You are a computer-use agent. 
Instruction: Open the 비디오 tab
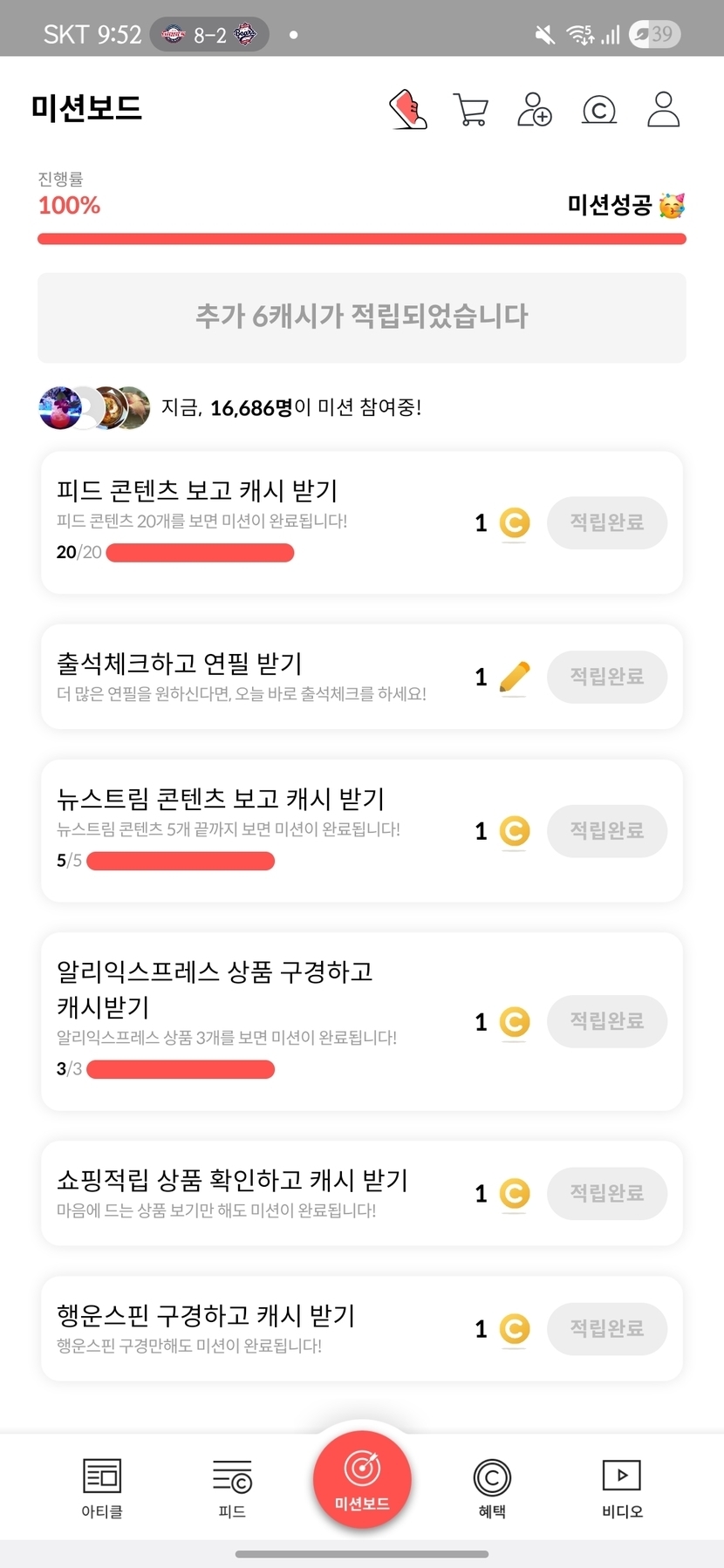click(622, 1488)
